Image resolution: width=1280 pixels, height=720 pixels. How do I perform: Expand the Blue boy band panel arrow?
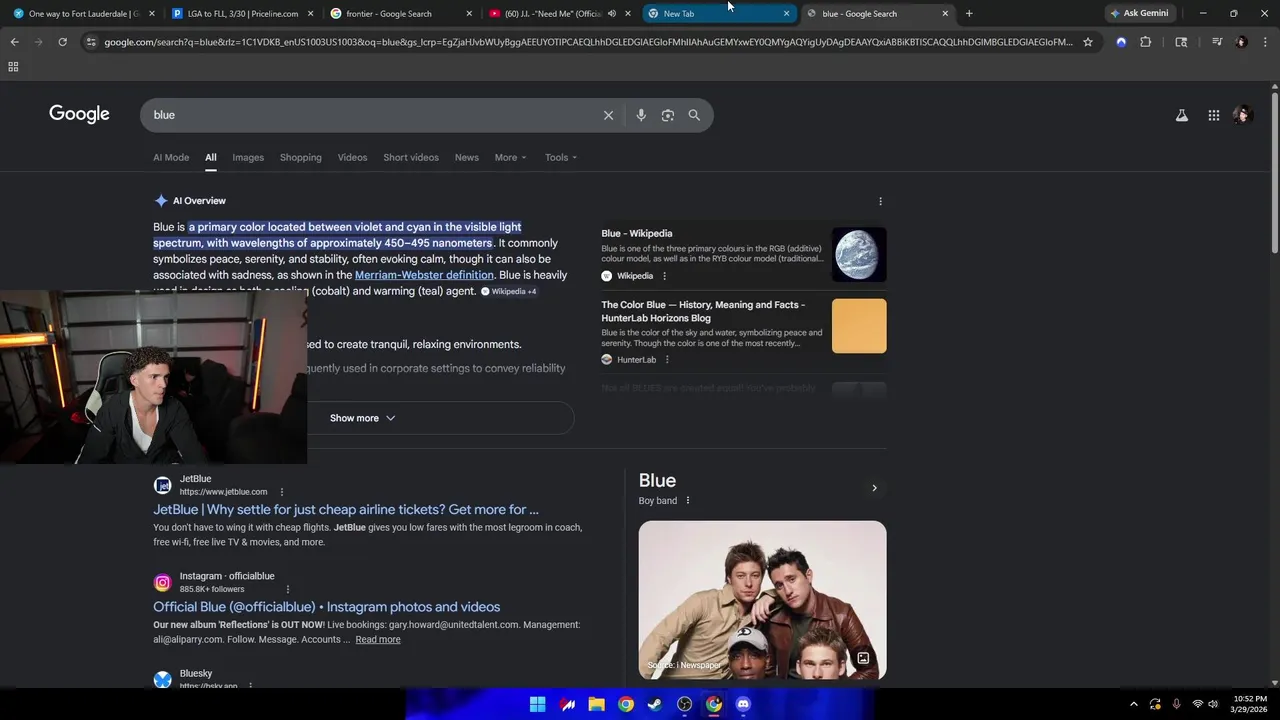pos(874,488)
